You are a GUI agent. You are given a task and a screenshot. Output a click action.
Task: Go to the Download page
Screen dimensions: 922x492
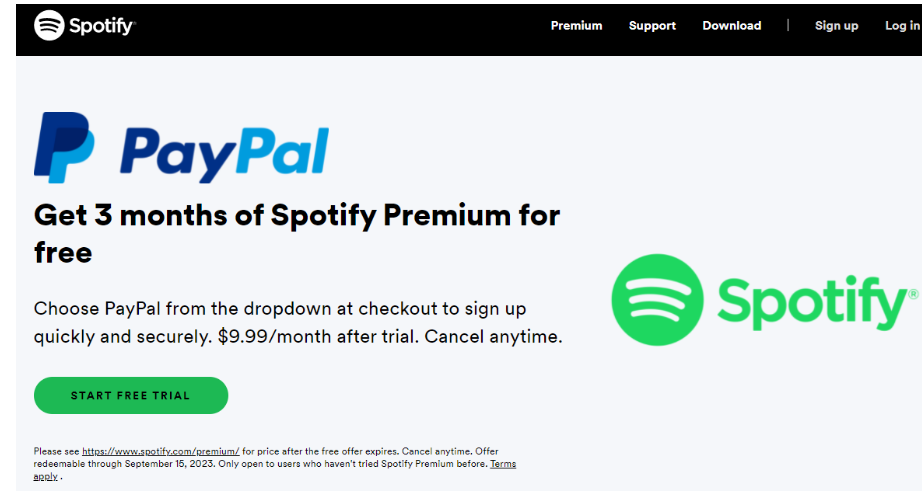(x=731, y=26)
